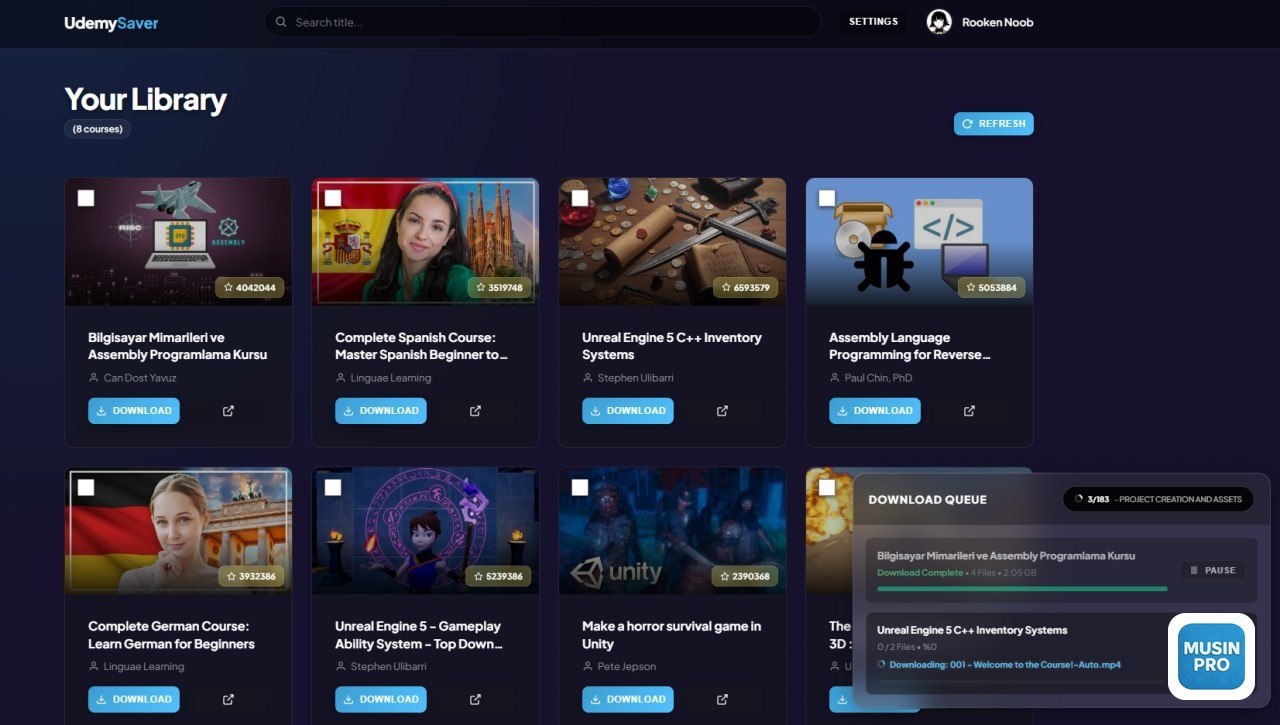Click the Bilgisayar Mimarileri download progress bar
This screenshot has height=725, width=1280.
point(1021,588)
